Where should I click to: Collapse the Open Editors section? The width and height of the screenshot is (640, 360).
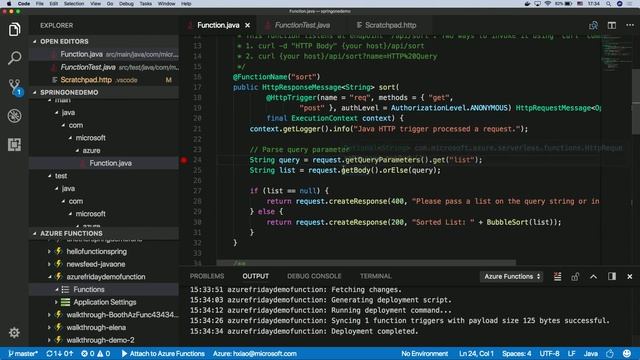35,42
